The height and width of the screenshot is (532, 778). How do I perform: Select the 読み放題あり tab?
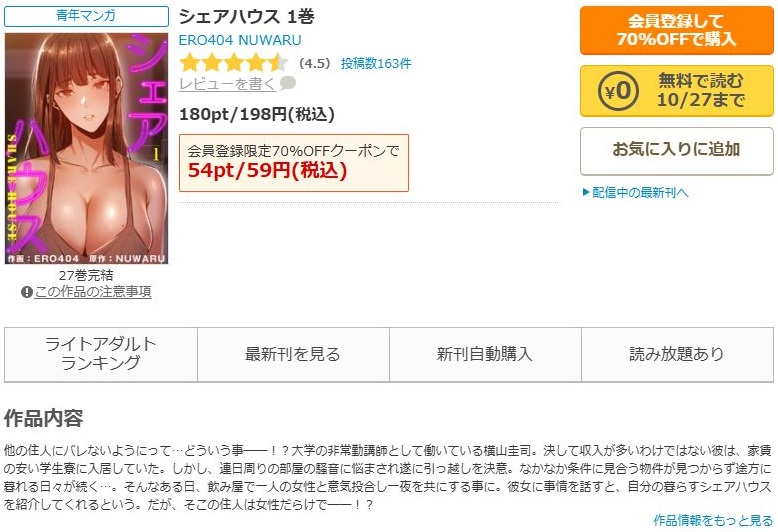(677, 354)
